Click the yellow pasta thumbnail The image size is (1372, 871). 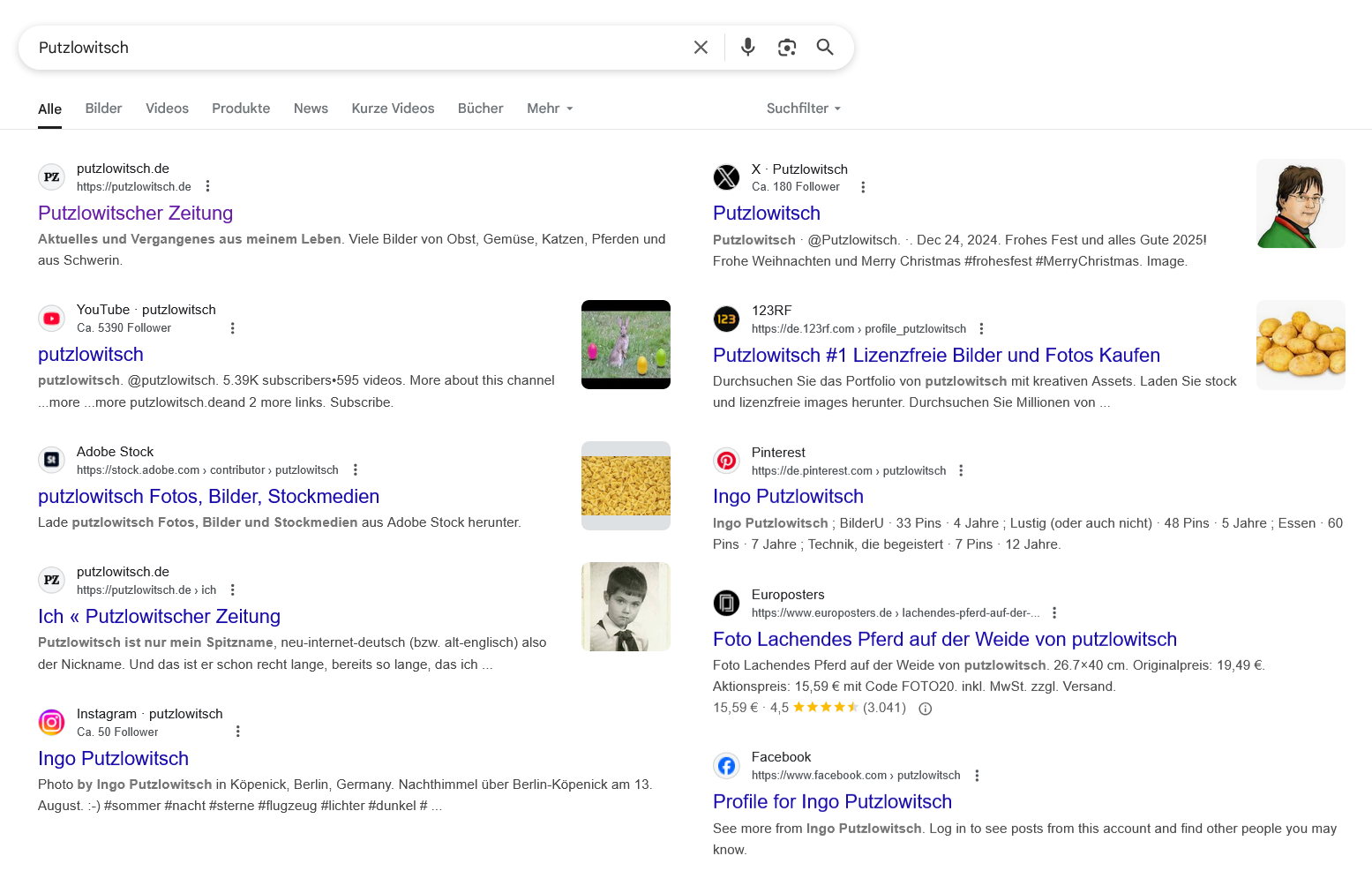pos(626,485)
